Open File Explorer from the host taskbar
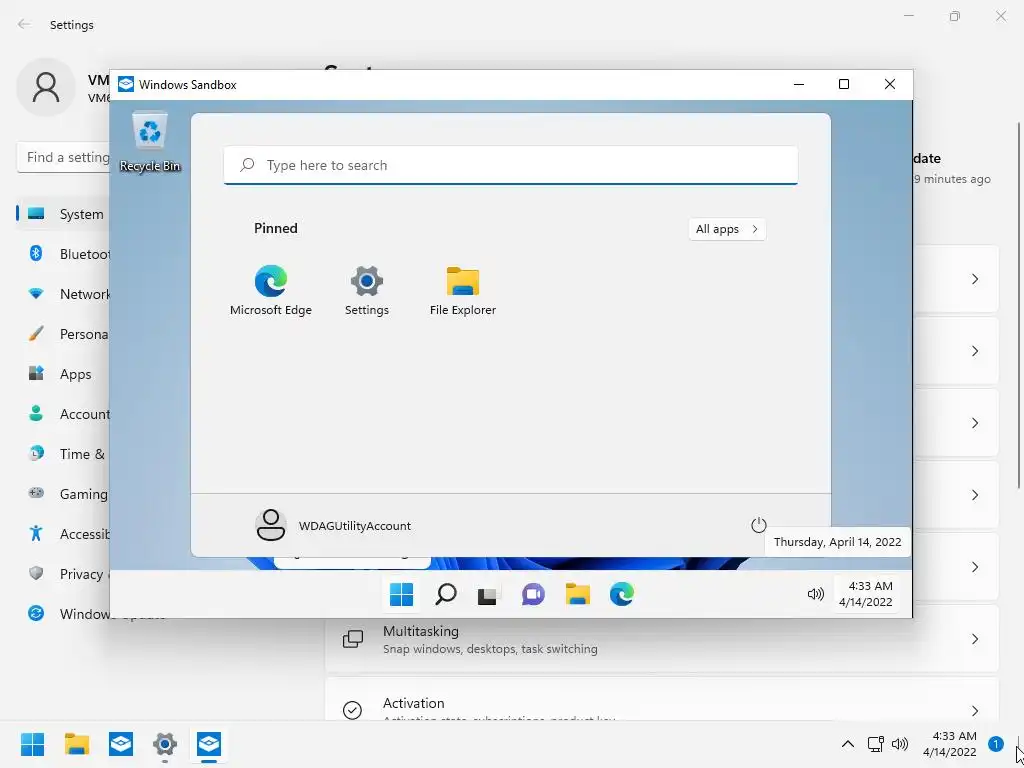1024x768 pixels. [76, 744]
